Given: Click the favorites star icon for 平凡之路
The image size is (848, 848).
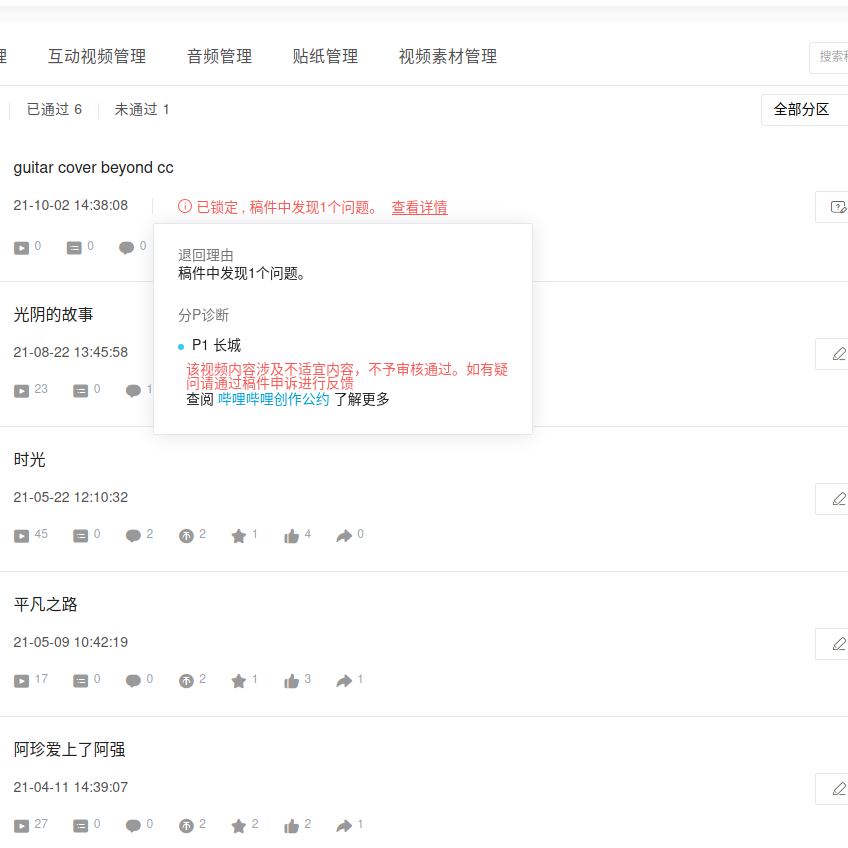Looking at the screenshot, I should [238, 681].
